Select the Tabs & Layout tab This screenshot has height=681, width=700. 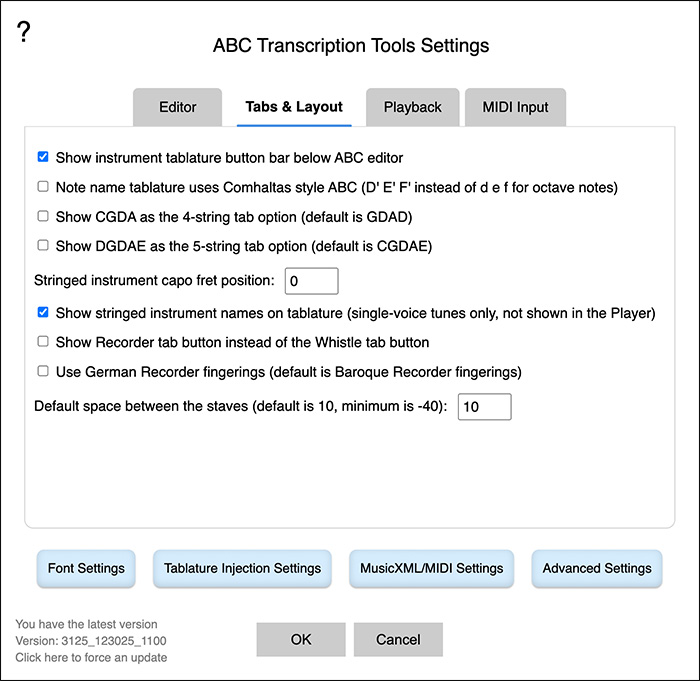pos(294,107)
